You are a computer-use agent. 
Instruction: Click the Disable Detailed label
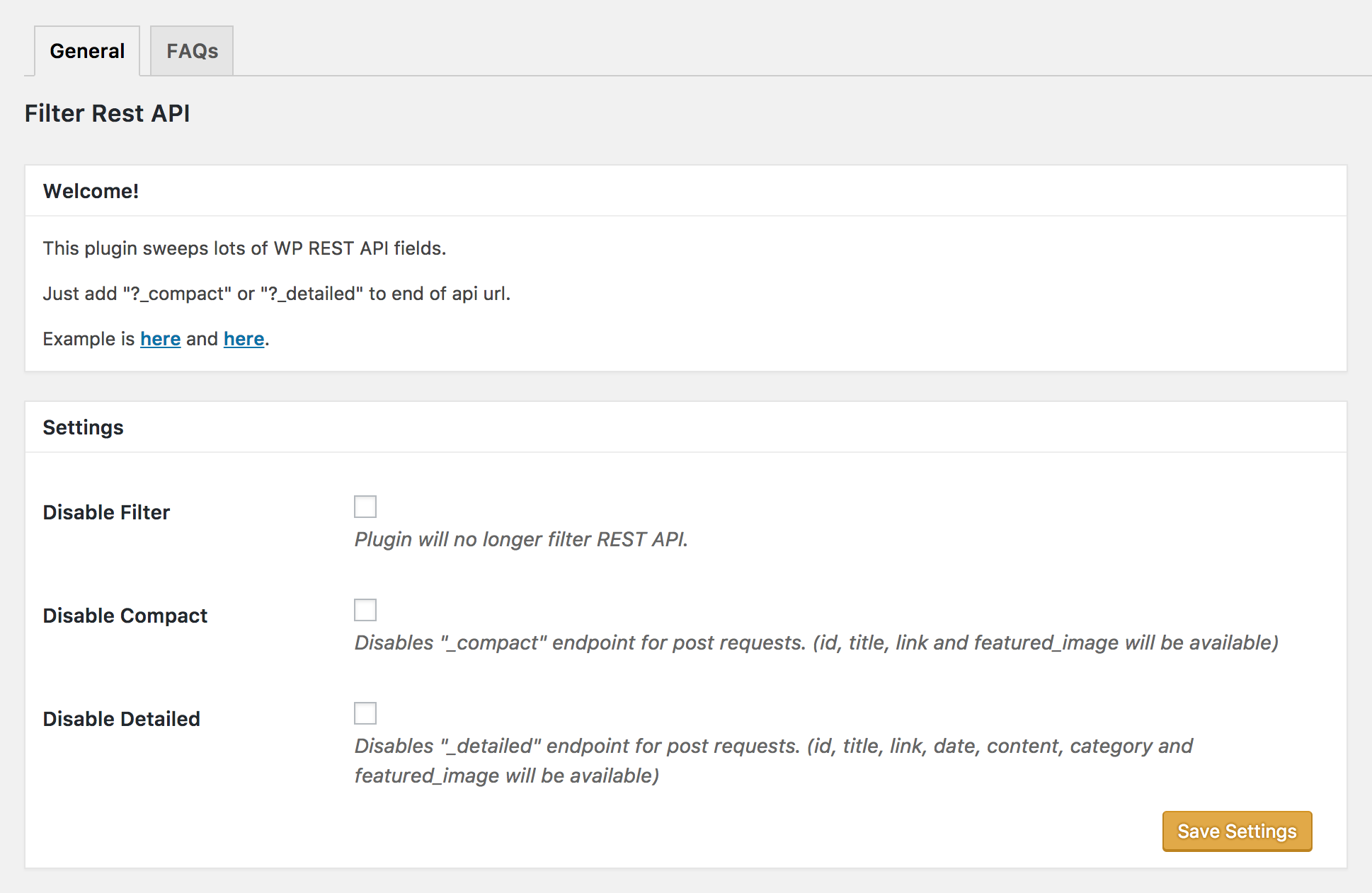pos(122,719)
